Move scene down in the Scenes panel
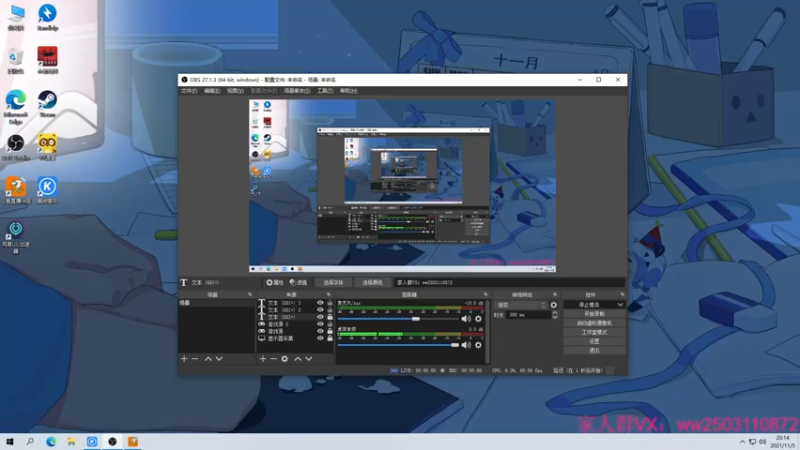The height and width of the screenshot is (450, 800). (219, 359)
